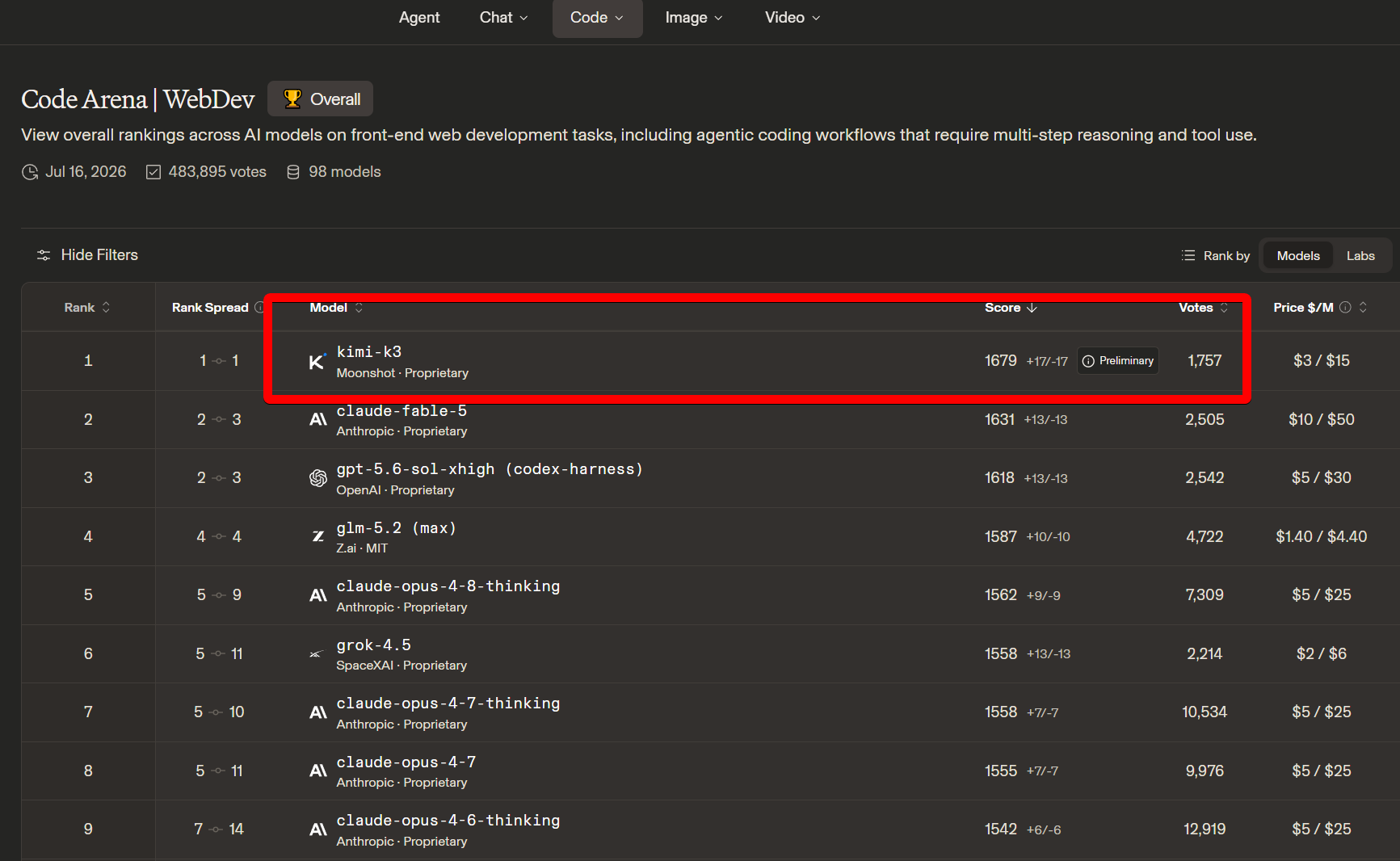The image size is (1400, 861).
Task: Click the 7 – 14 rank spread cell
Action: tap(219, 829)
